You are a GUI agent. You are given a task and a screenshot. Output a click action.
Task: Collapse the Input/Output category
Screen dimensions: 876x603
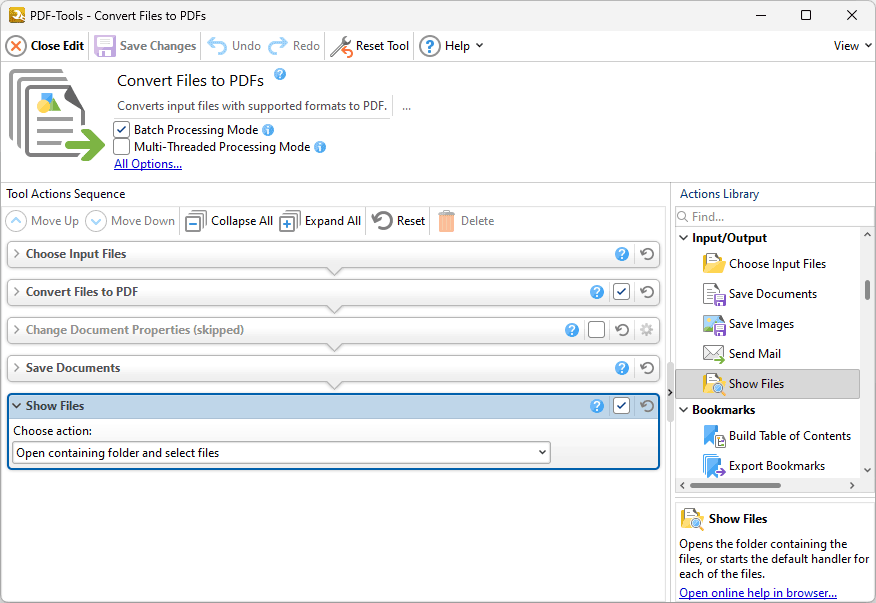pos(683,237)
